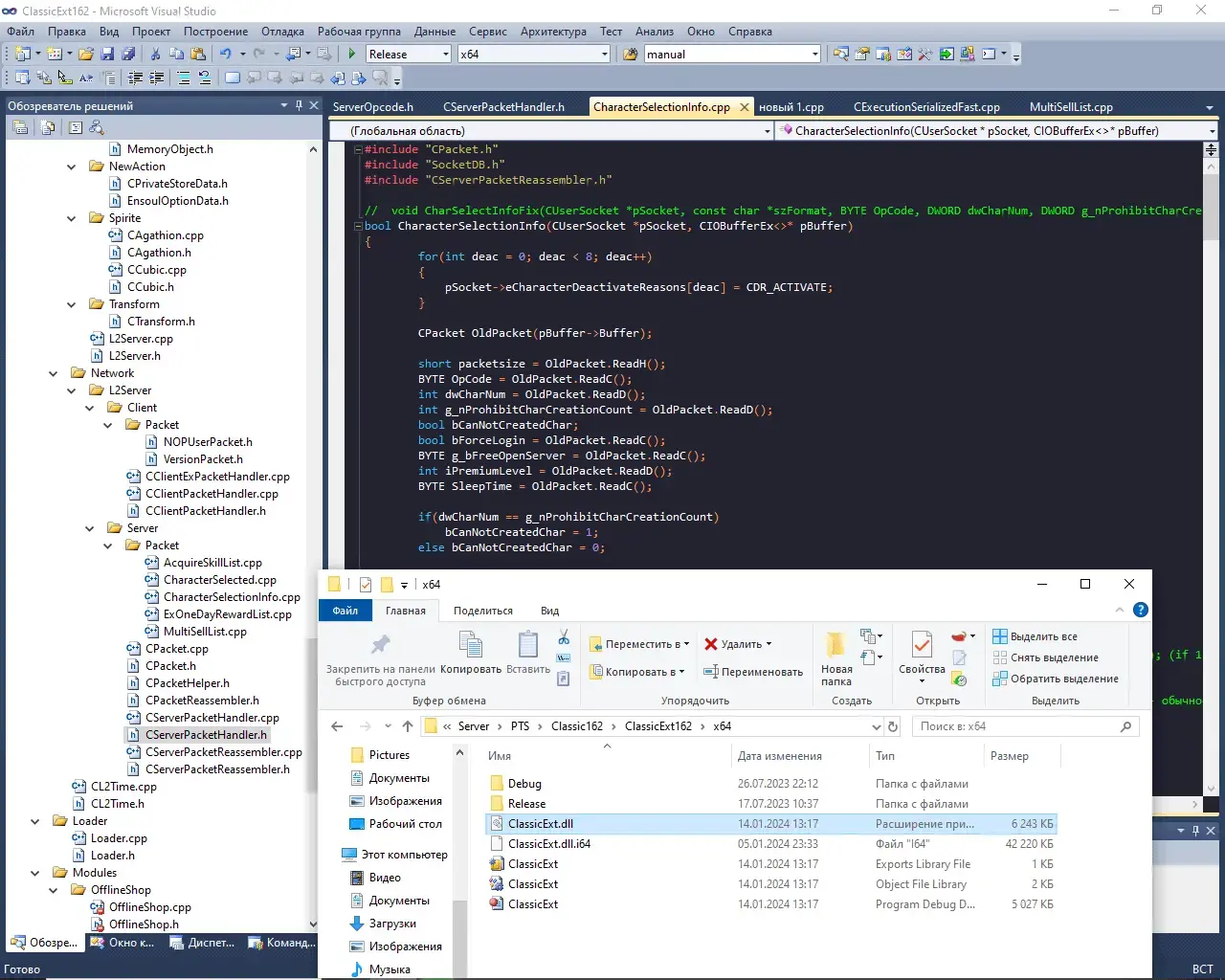The height and width of the screenshot is (980, 1225).
Task: Open the 'manual' find combo box dropdown
Action: 814,55
